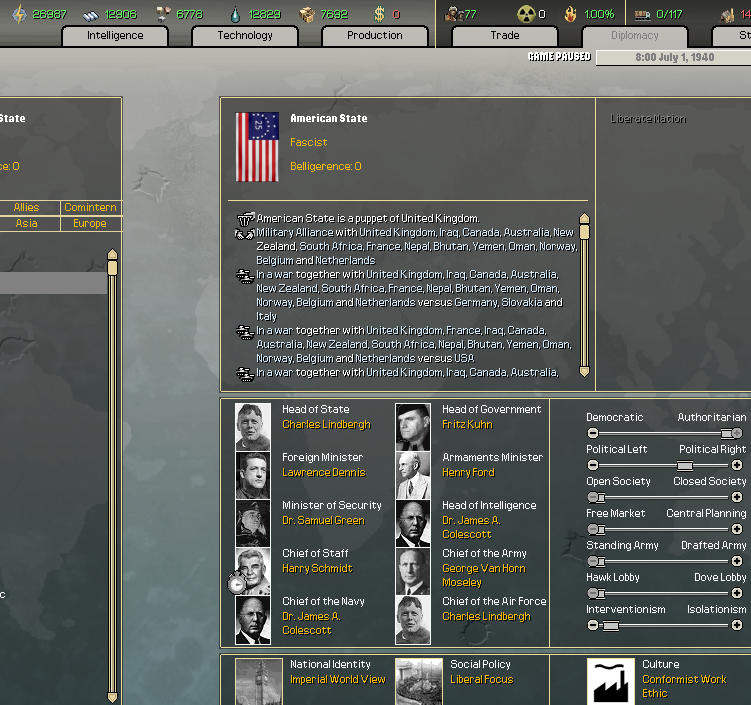The width and height of the screenshot is (751, 705).
Task: Click the clock icon on Chief of Staff
Action: click(237, 583)
